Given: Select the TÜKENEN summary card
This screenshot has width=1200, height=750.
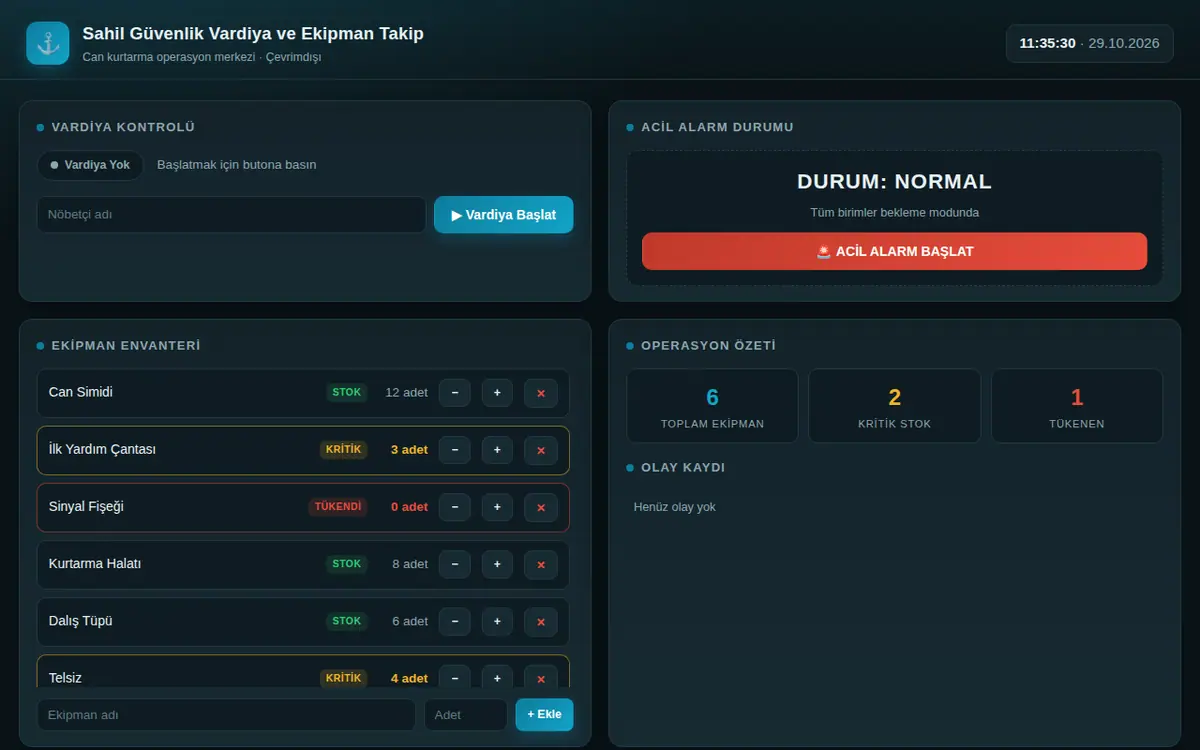Looking at the screenshot, I should click(x=1077, y=406).
